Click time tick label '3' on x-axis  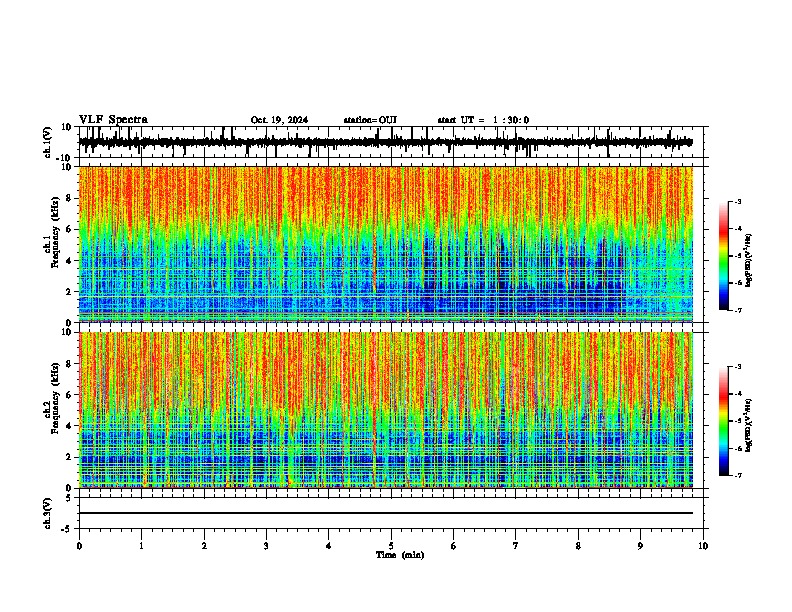click(267, 546)
